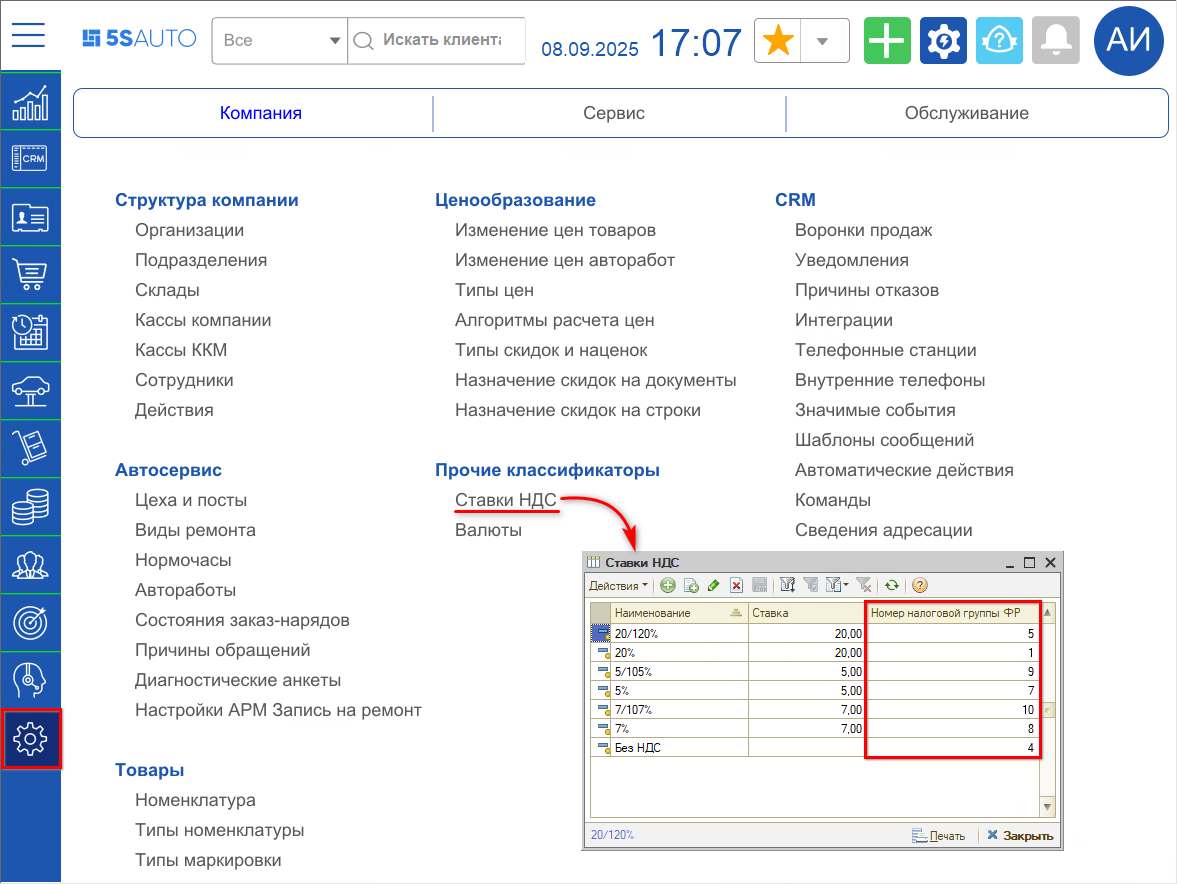The width and height of the screenshot is (1177, 884).
Task: Open the 'Все' filter dropdown
Action: [280, 41]
